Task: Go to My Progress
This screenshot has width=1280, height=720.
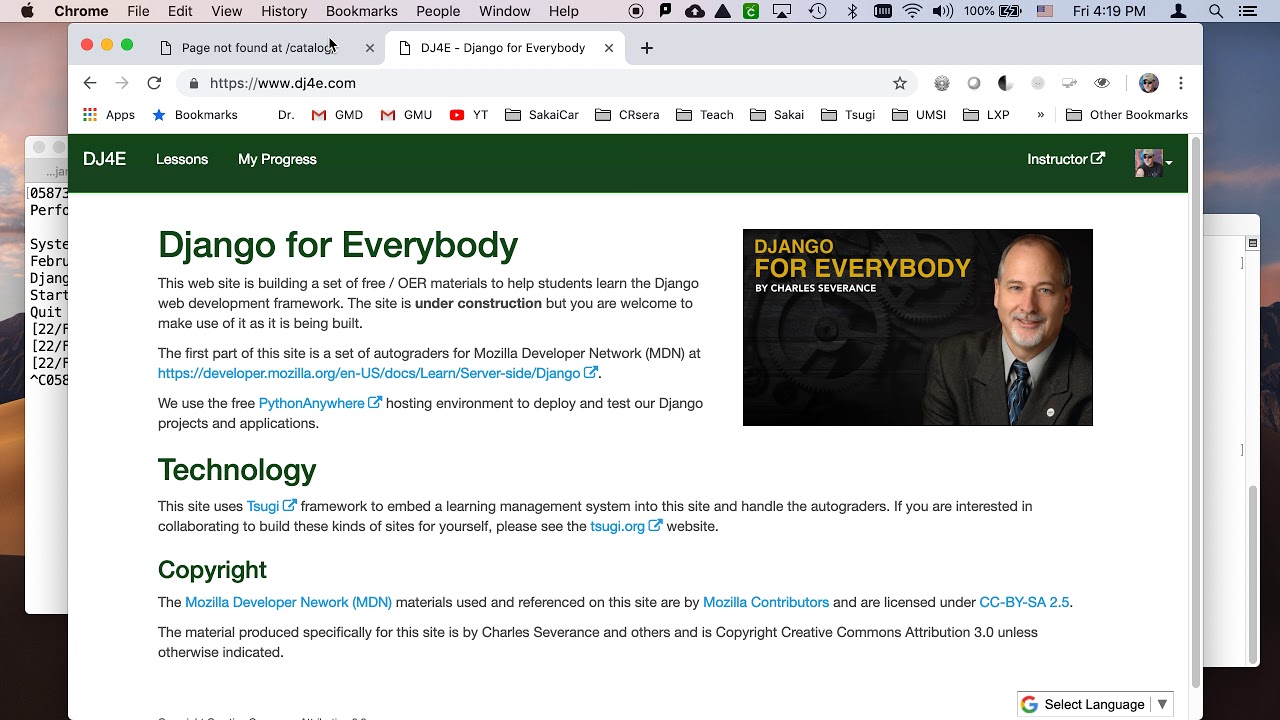Action: point(277,159)
